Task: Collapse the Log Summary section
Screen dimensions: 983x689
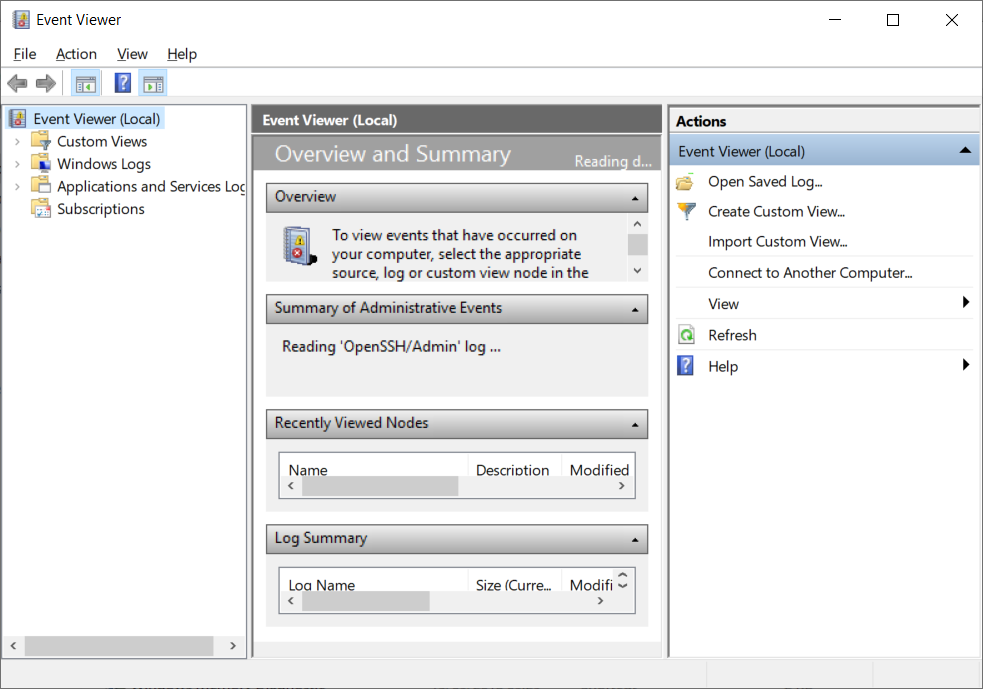Action: coord(635,540)
